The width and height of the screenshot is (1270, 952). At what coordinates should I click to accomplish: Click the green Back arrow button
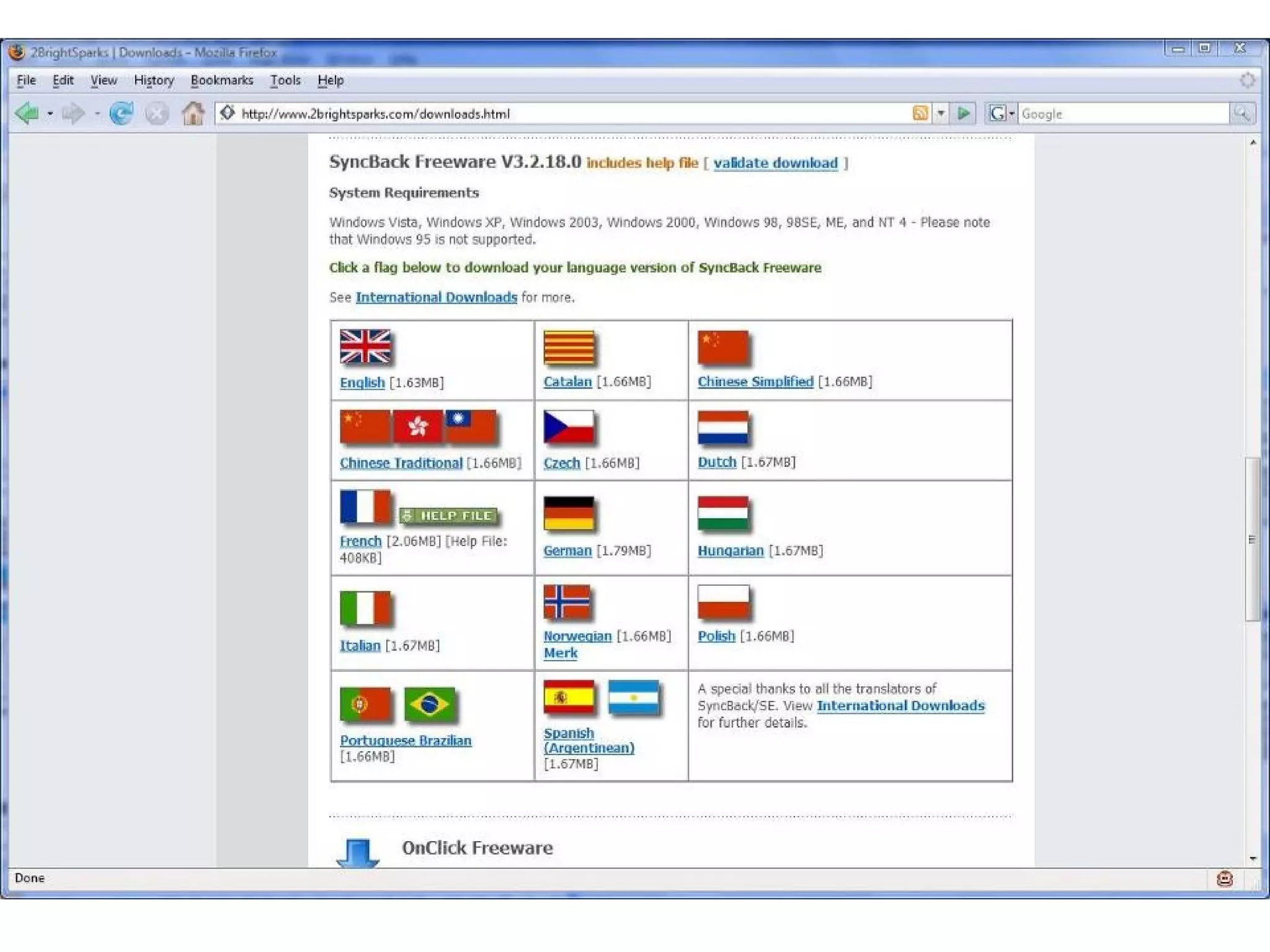point(27,113)
